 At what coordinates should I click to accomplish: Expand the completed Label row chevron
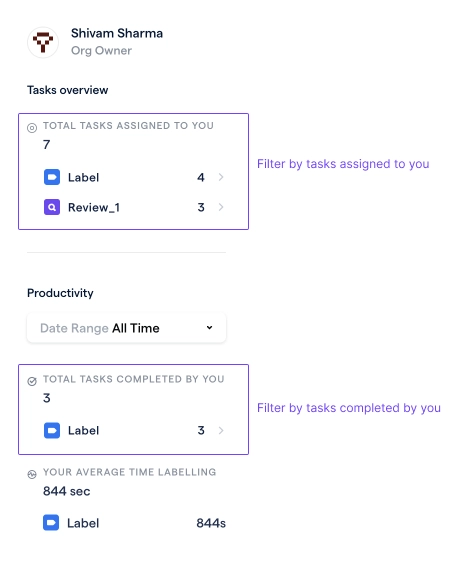[x=221, y=430]
